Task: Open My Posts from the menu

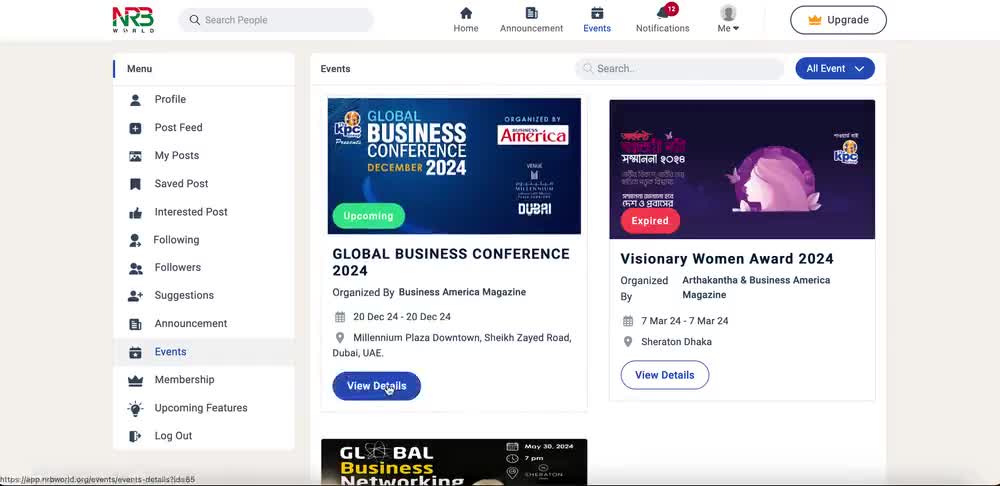Action: pos(177,156)
